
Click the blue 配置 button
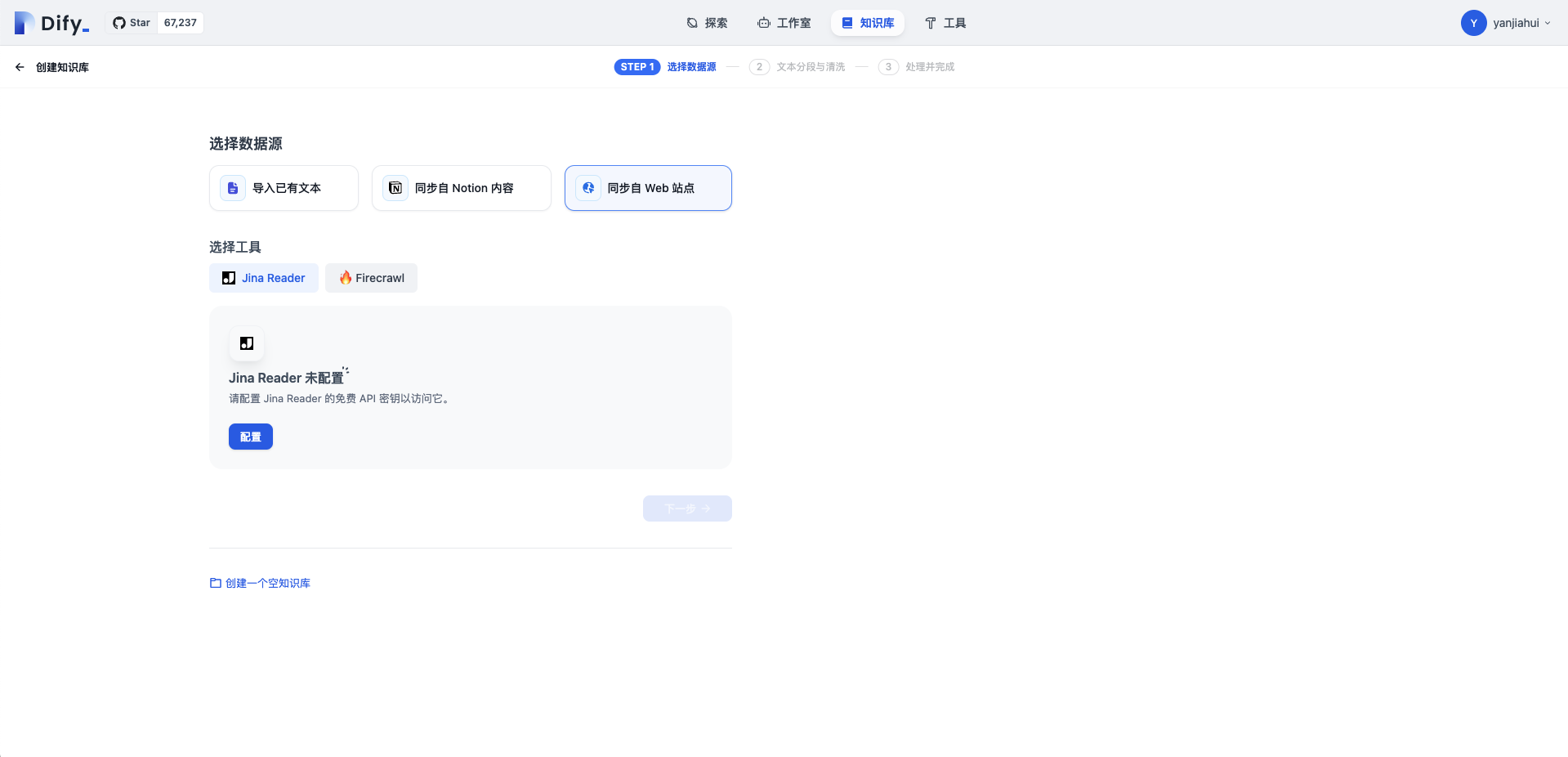[x=250, y=437]
